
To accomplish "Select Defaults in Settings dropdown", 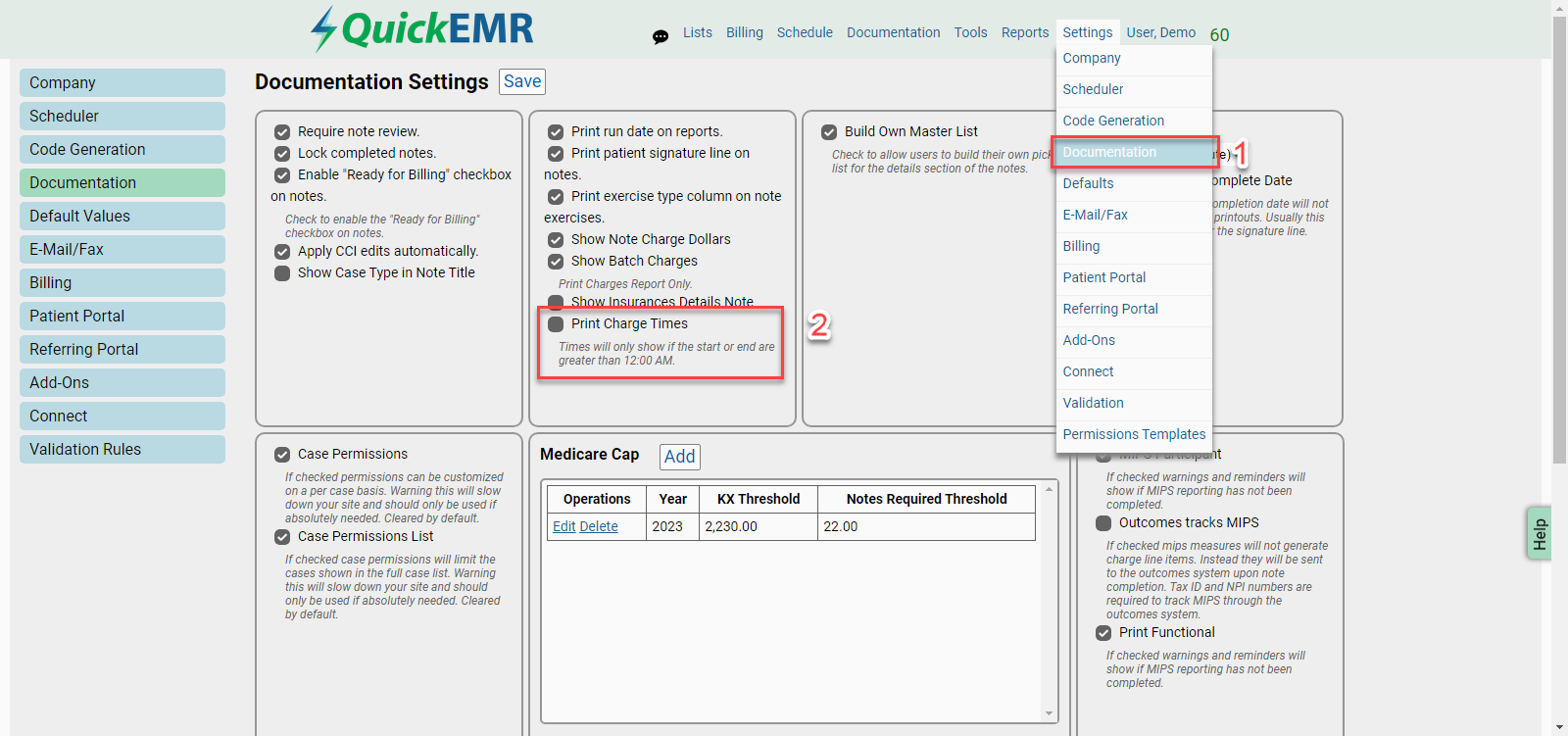I will coord(1134,184).
